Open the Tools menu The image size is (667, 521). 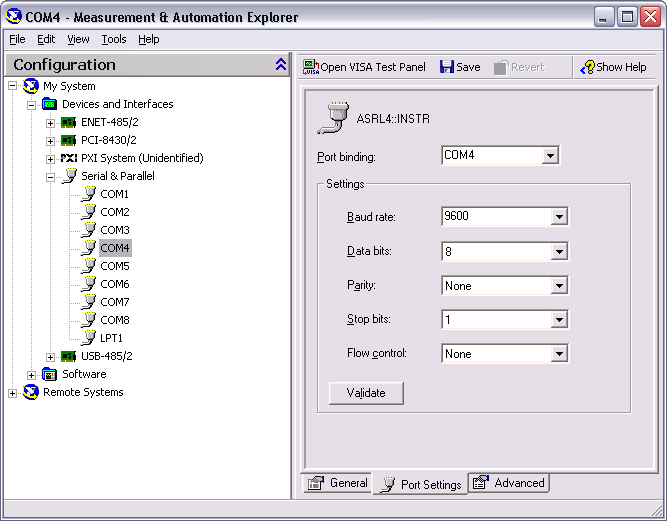(x=114, y=39)
